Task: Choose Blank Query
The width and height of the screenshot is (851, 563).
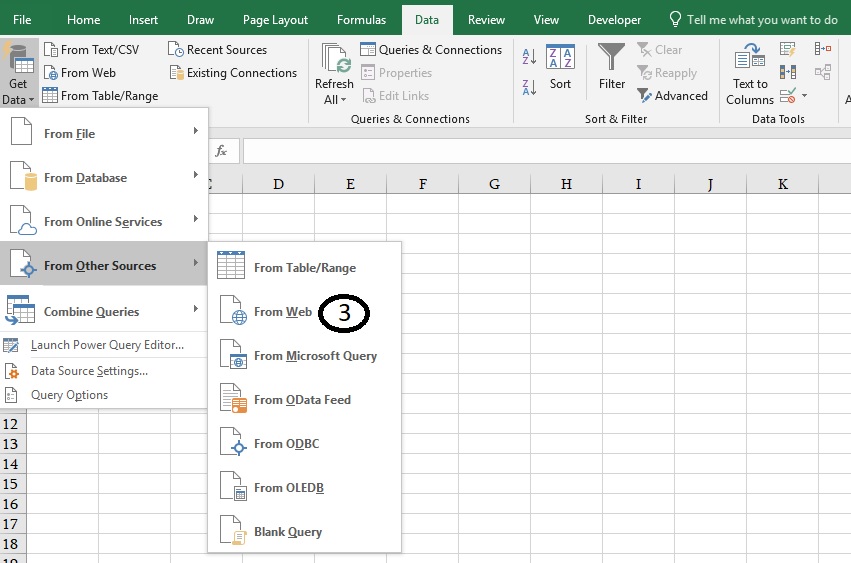Action: click(x=304, y=532)
